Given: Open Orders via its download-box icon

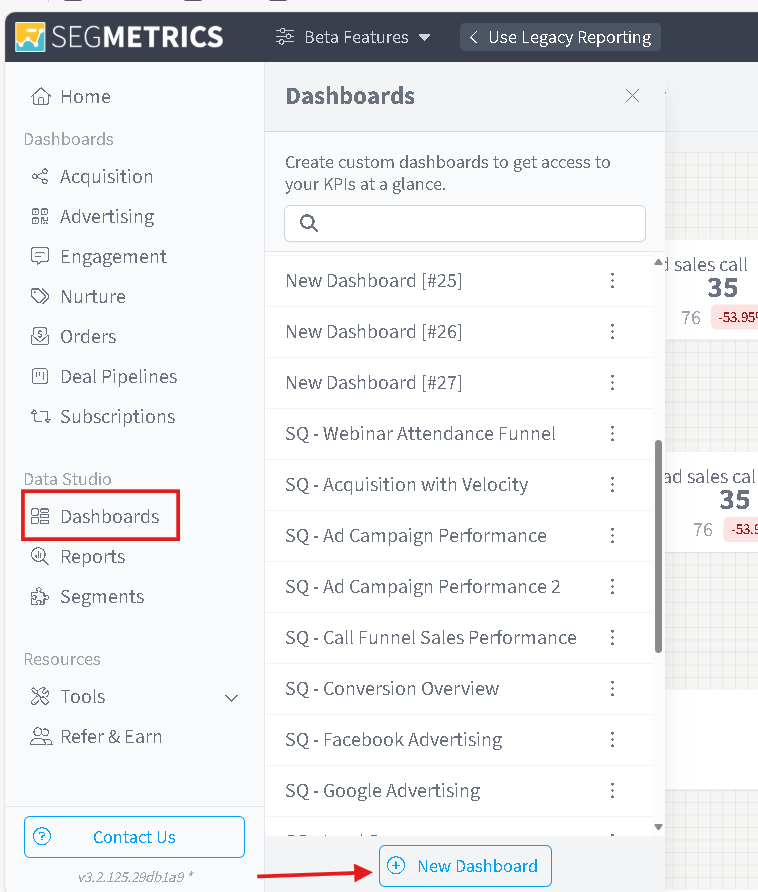Looking at the screenshot, I should point(40,337).
